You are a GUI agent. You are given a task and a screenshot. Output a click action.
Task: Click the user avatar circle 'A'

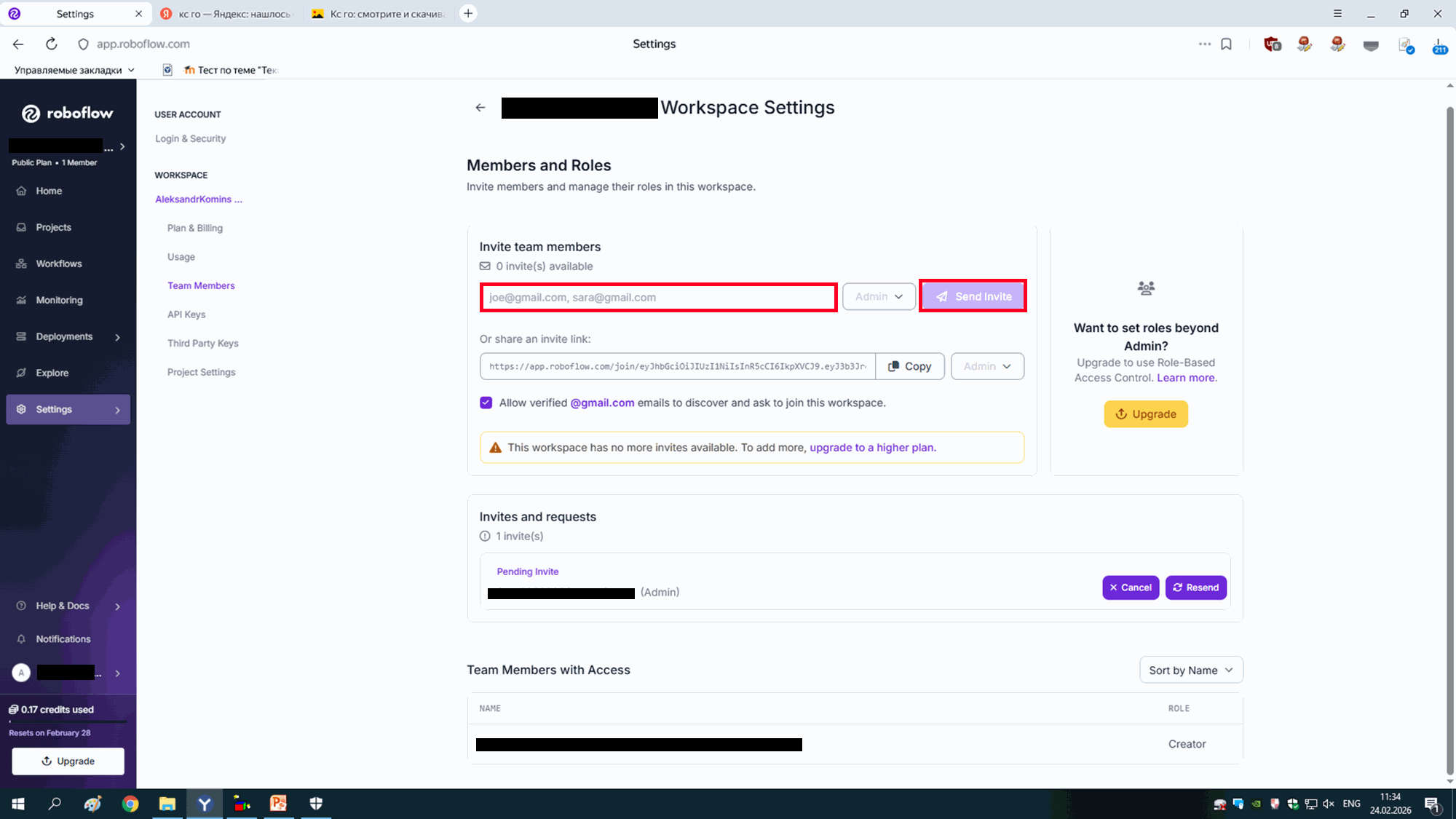click(x=21, y=673)
